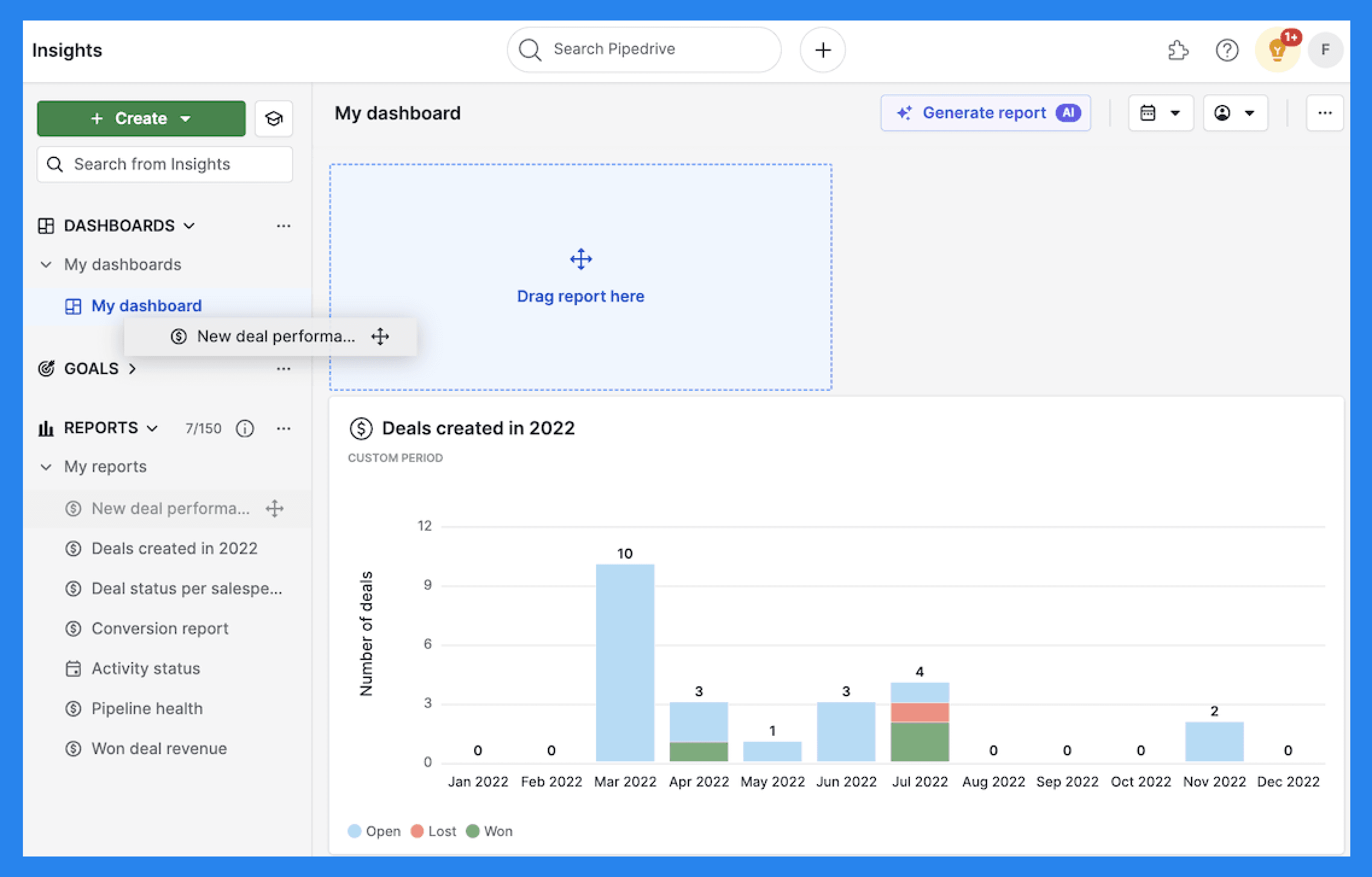This screenshot has height=877, width=1372.
Task: Click the My dashboard page title
Action: click(x=398, y=113)
